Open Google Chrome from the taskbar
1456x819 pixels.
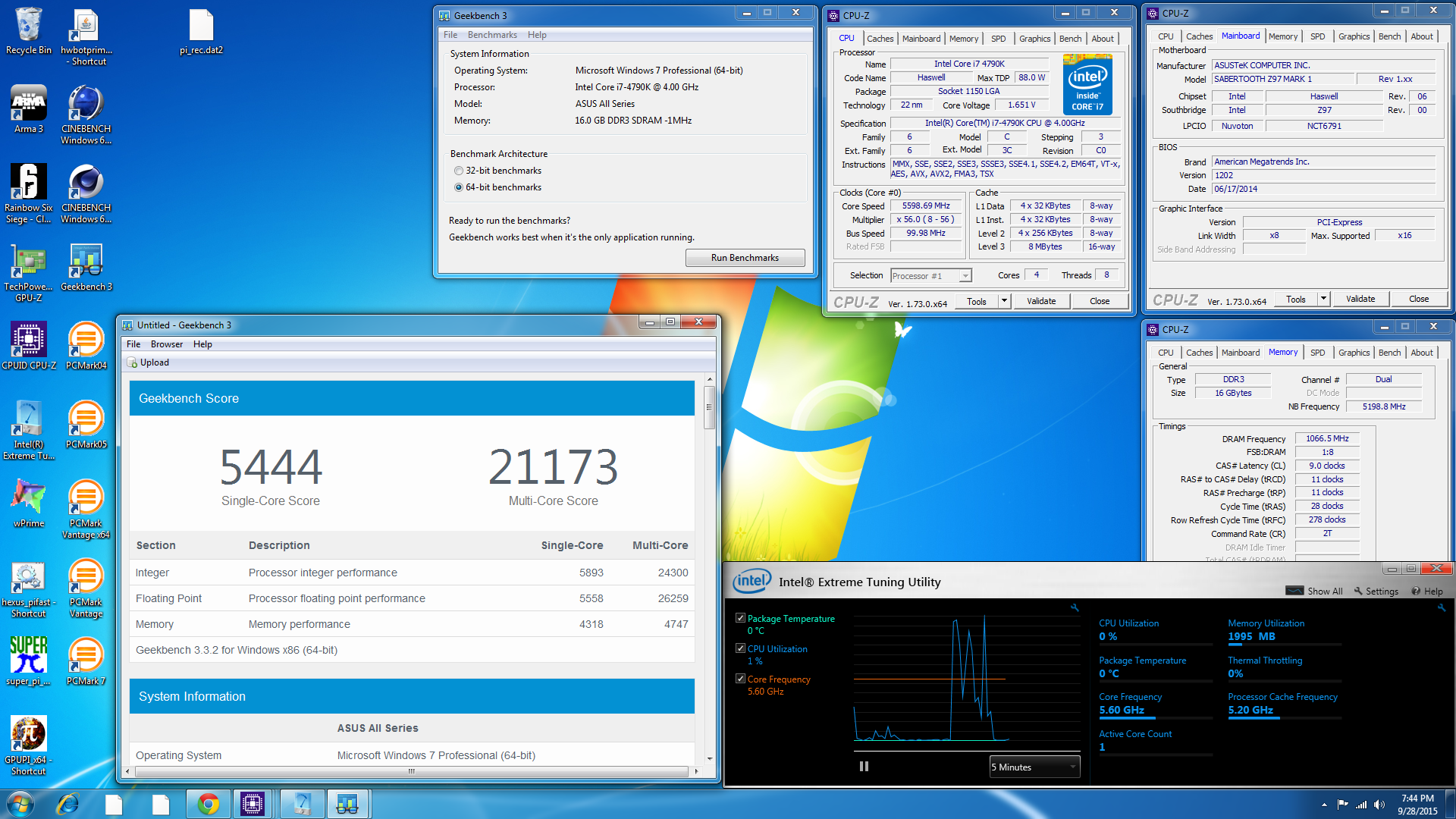click(208, 804)
